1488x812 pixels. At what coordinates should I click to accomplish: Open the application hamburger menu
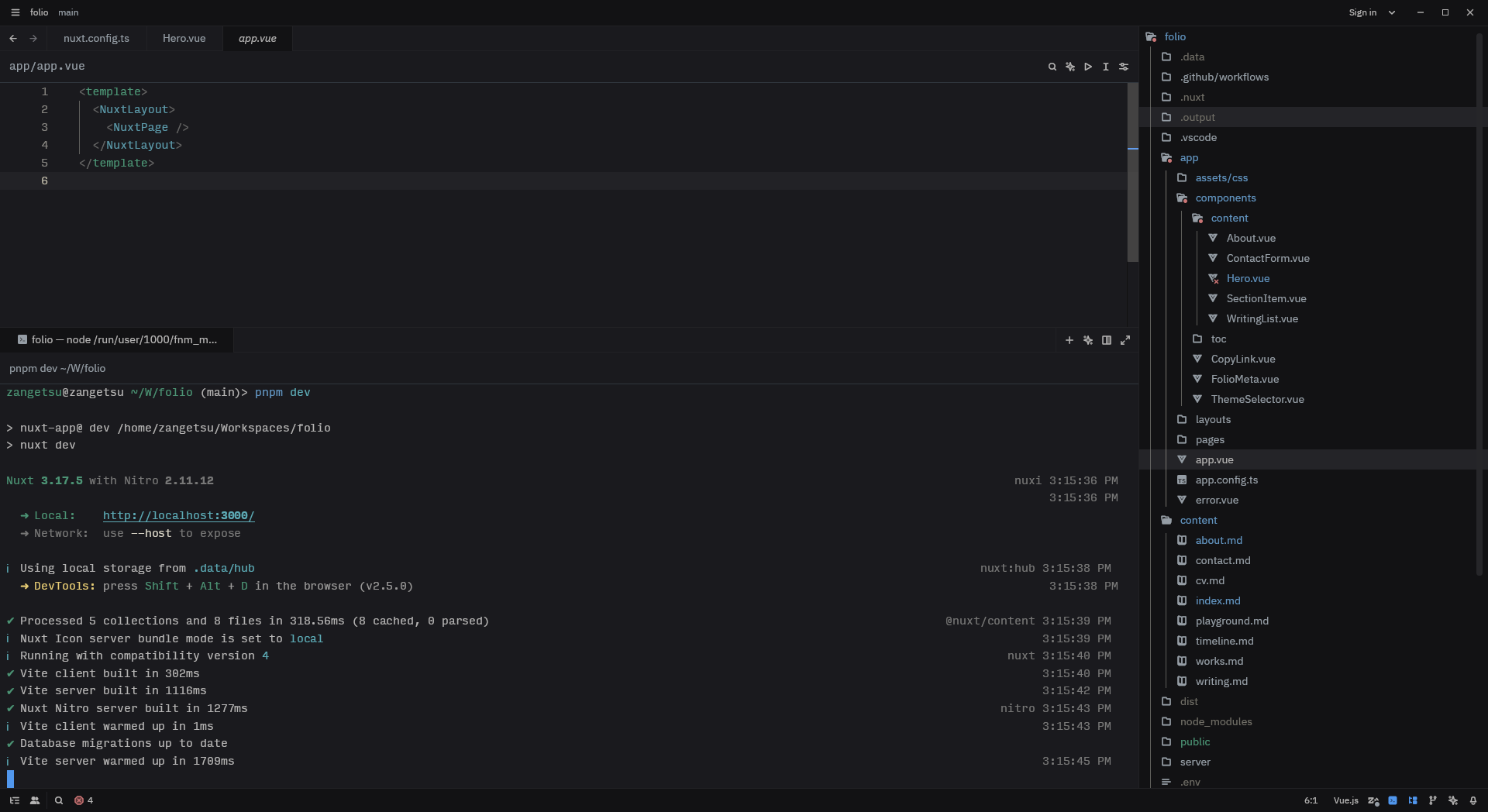click(x=15, y=12)
